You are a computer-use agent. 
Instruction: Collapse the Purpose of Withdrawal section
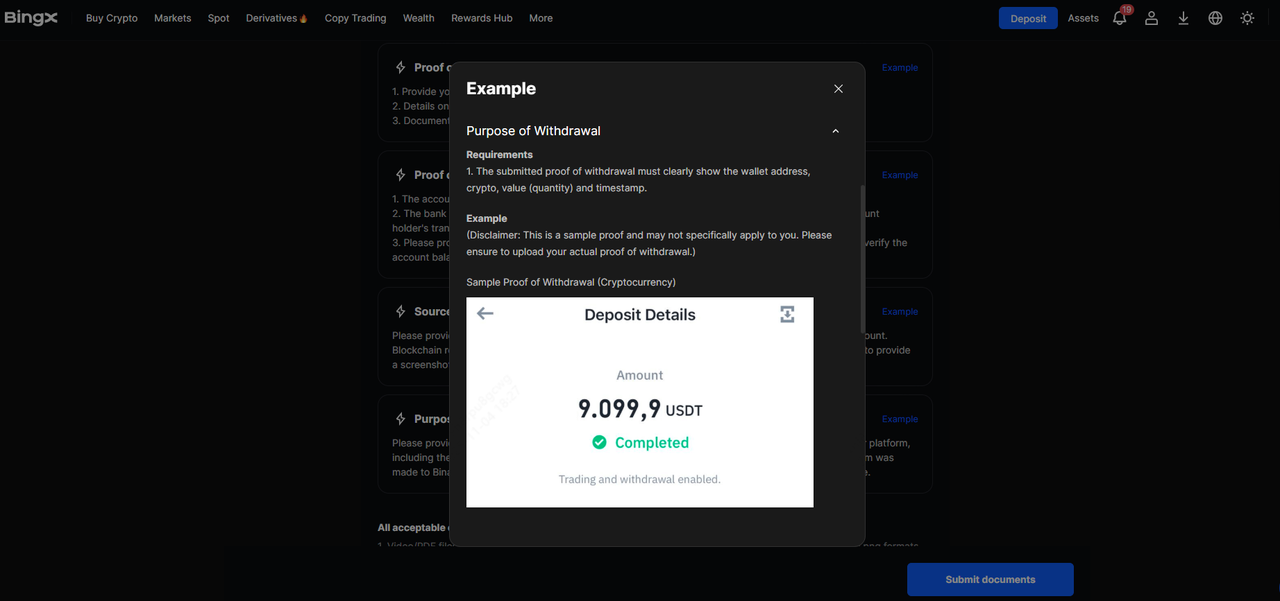click(x=835, y=131)
